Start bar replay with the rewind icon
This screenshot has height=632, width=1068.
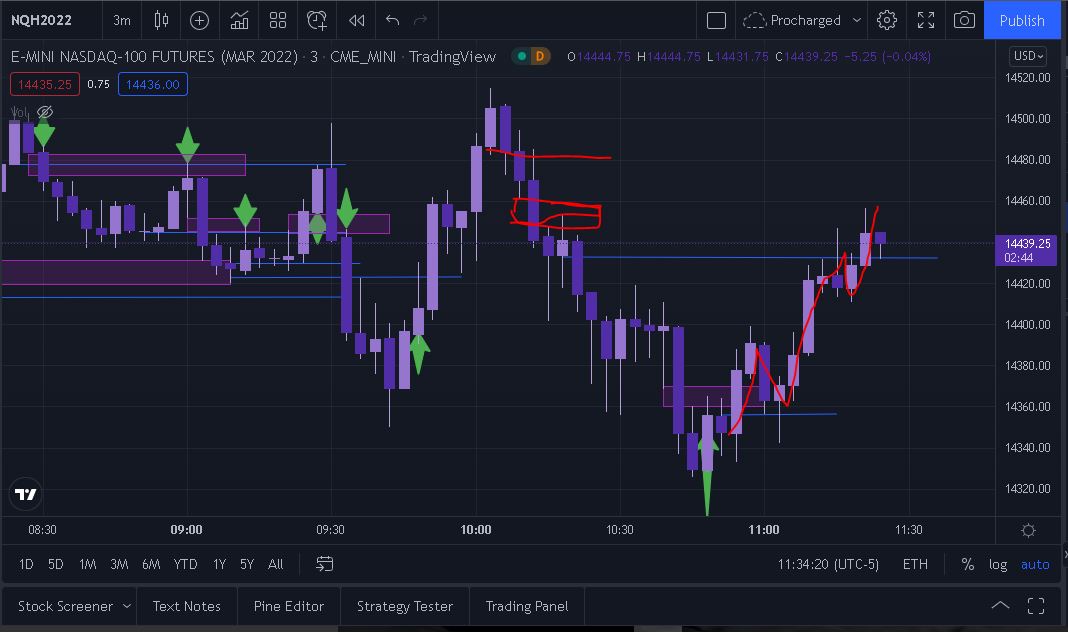[357, 20]
